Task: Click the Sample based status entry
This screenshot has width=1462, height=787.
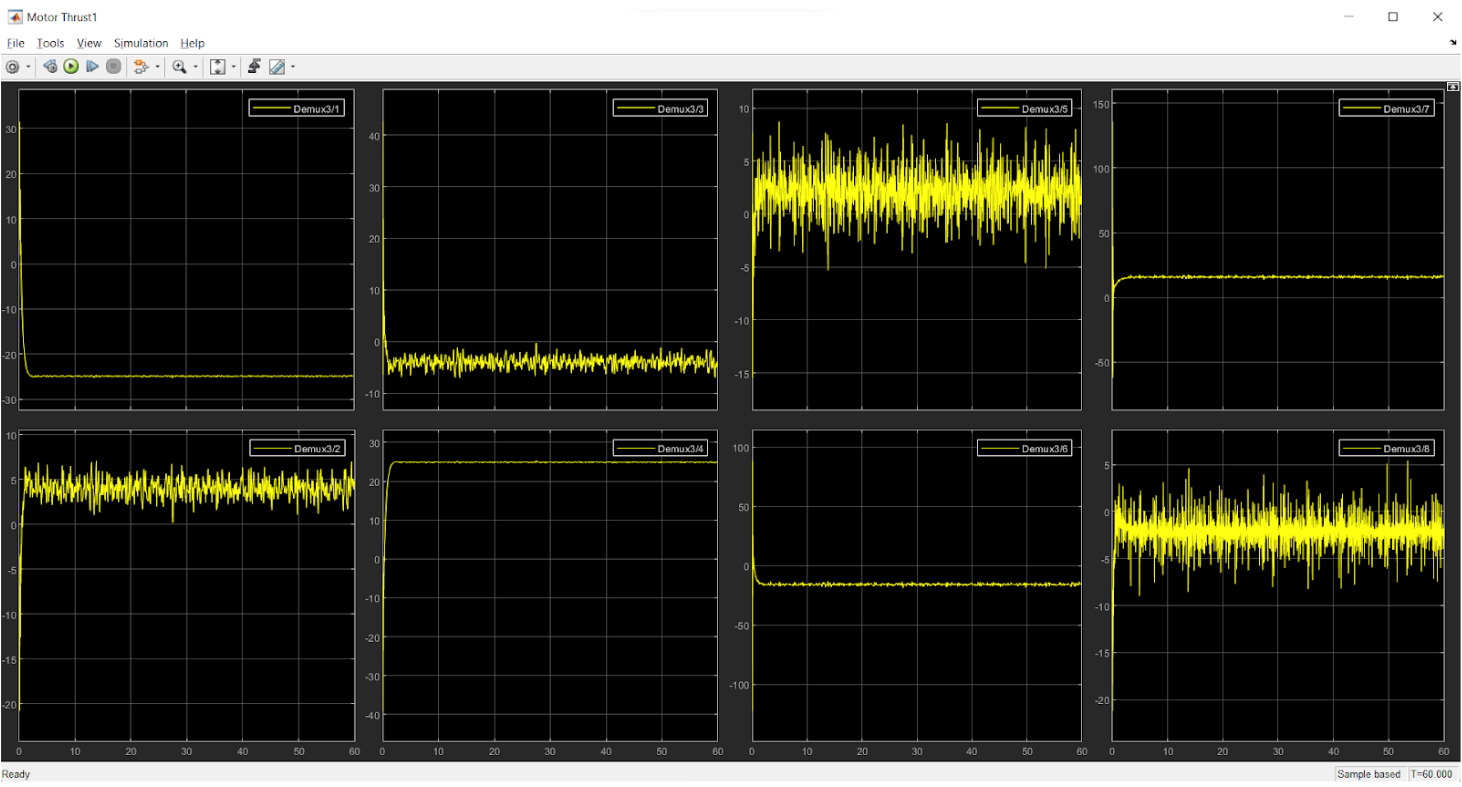Action: coord(1371,774)
